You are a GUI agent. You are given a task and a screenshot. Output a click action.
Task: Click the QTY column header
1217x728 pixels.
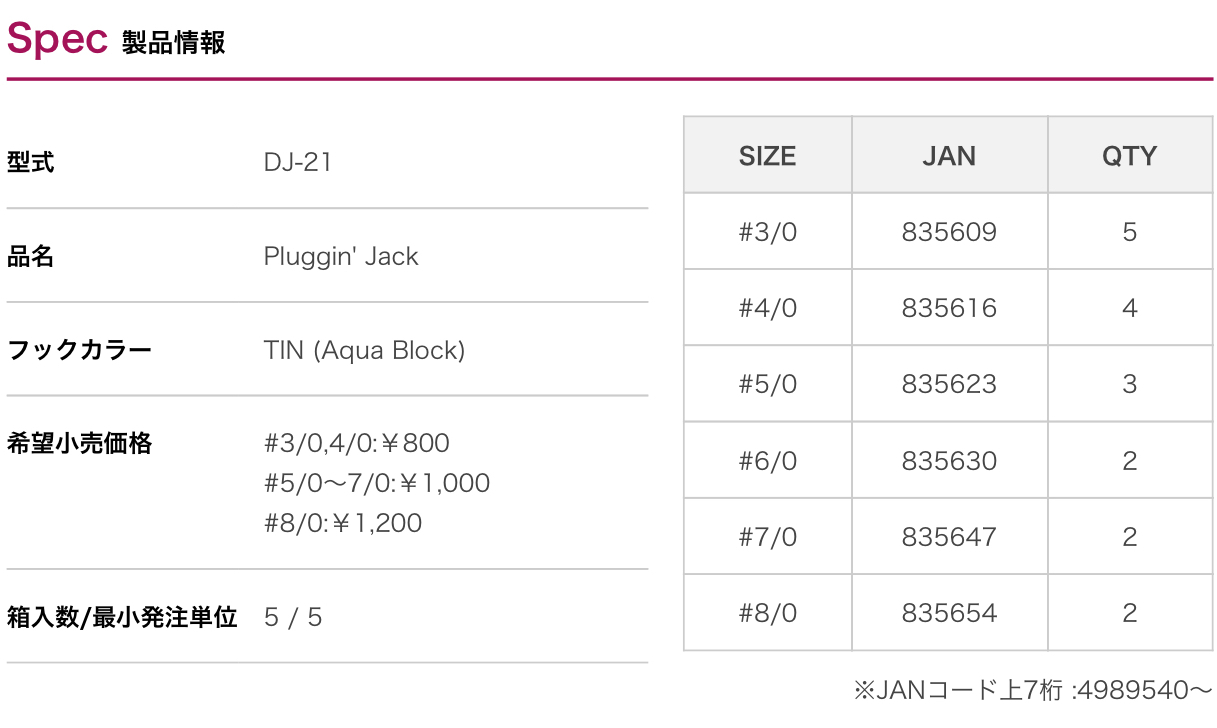[x=1129, y=156]
